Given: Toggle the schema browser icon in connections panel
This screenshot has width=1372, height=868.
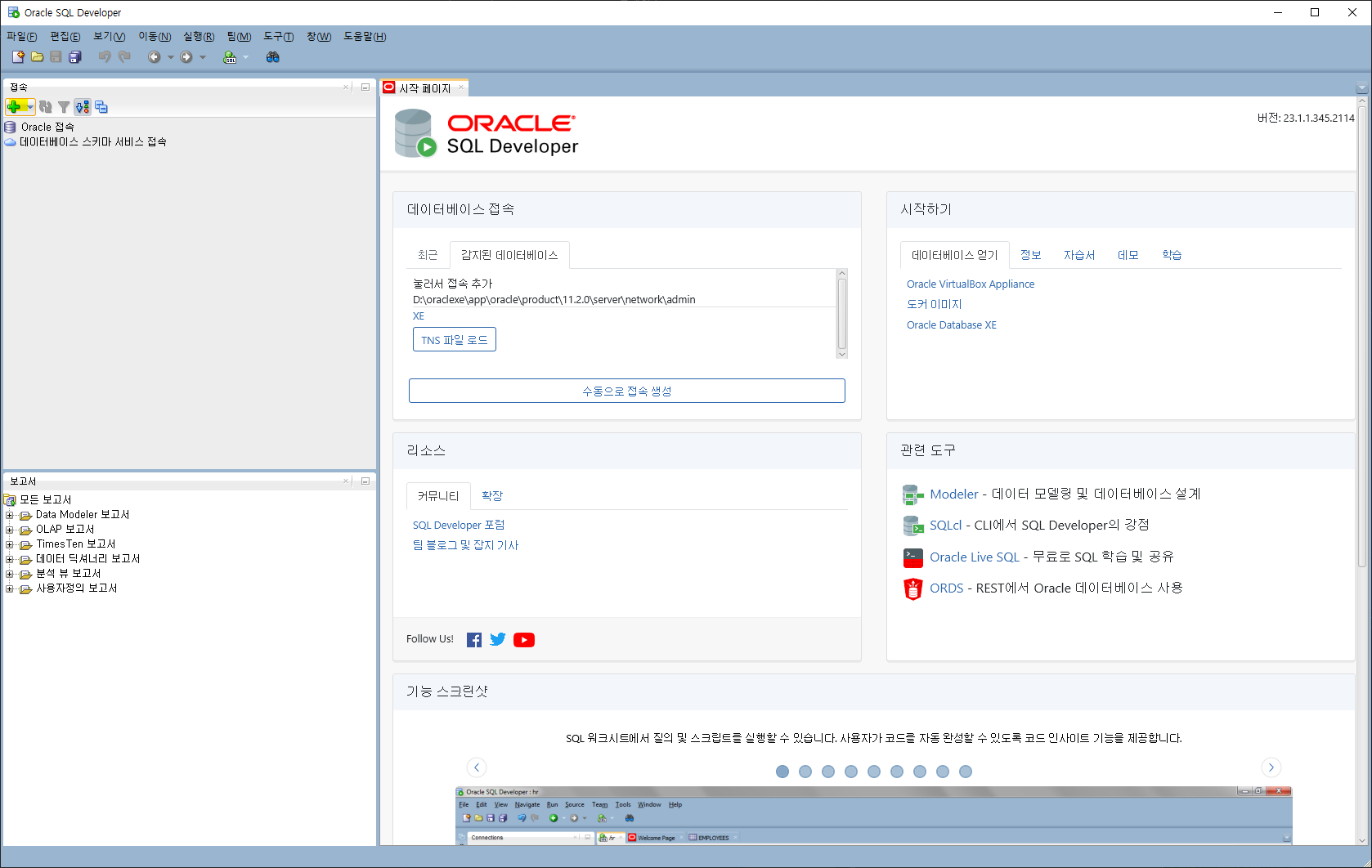Looking at the screenshot, I should pyautogui.click(x=83, y=107).
